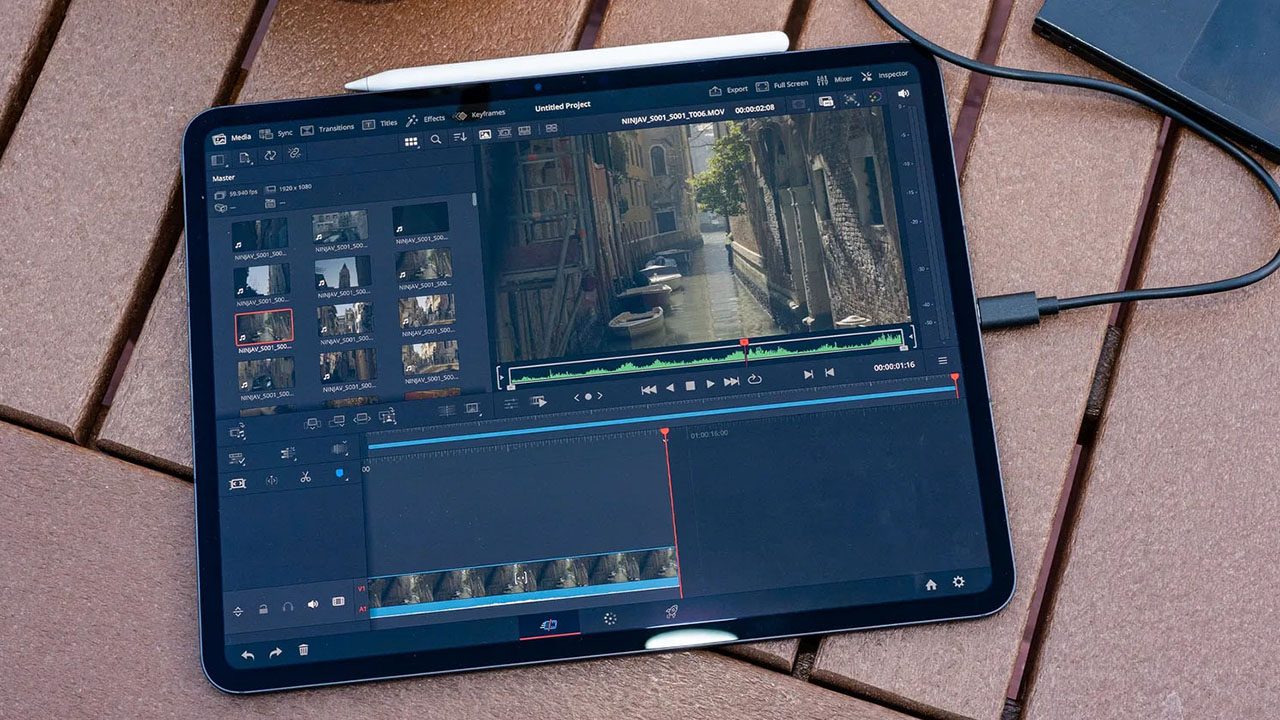This screenshot has height=720, width=1280.
Task: Go to the home project manager
Action: (x=931, y=584)
